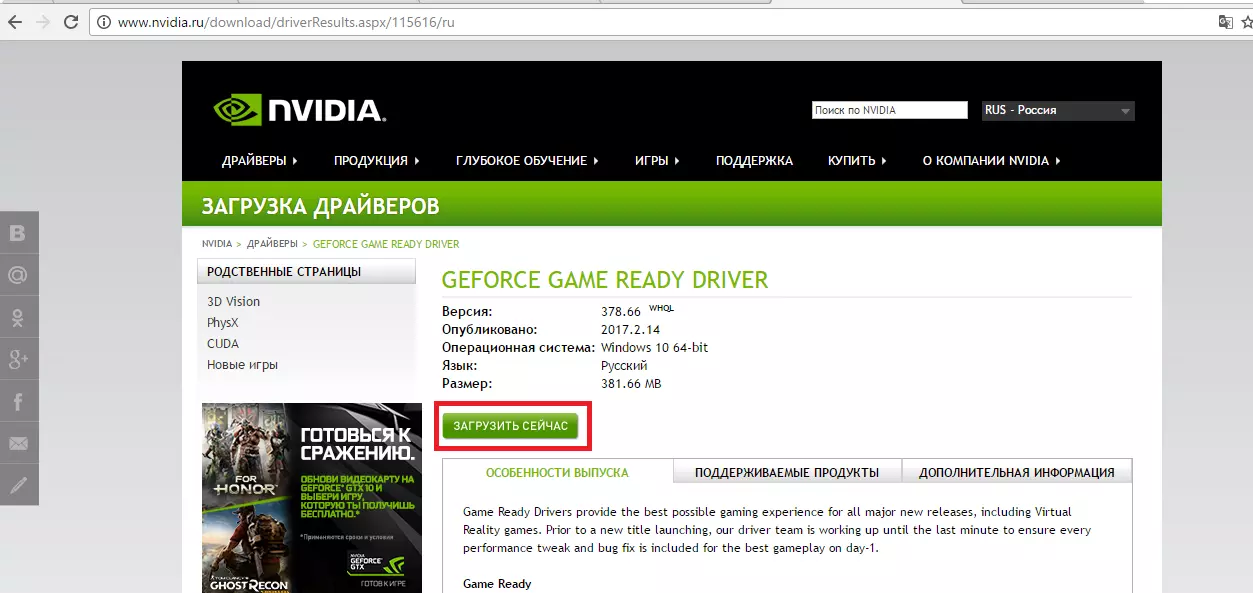Screen dimensions: 1253x593
Task: Open the ПОДДЕРЖКА menu item
Action: [754, 161]
